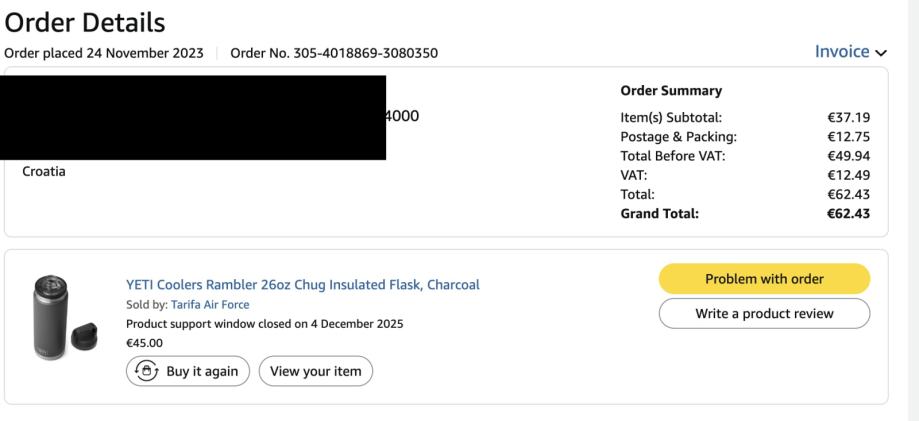Click the Product support window closed notice
919x421 pixels.
coord(265,324)
